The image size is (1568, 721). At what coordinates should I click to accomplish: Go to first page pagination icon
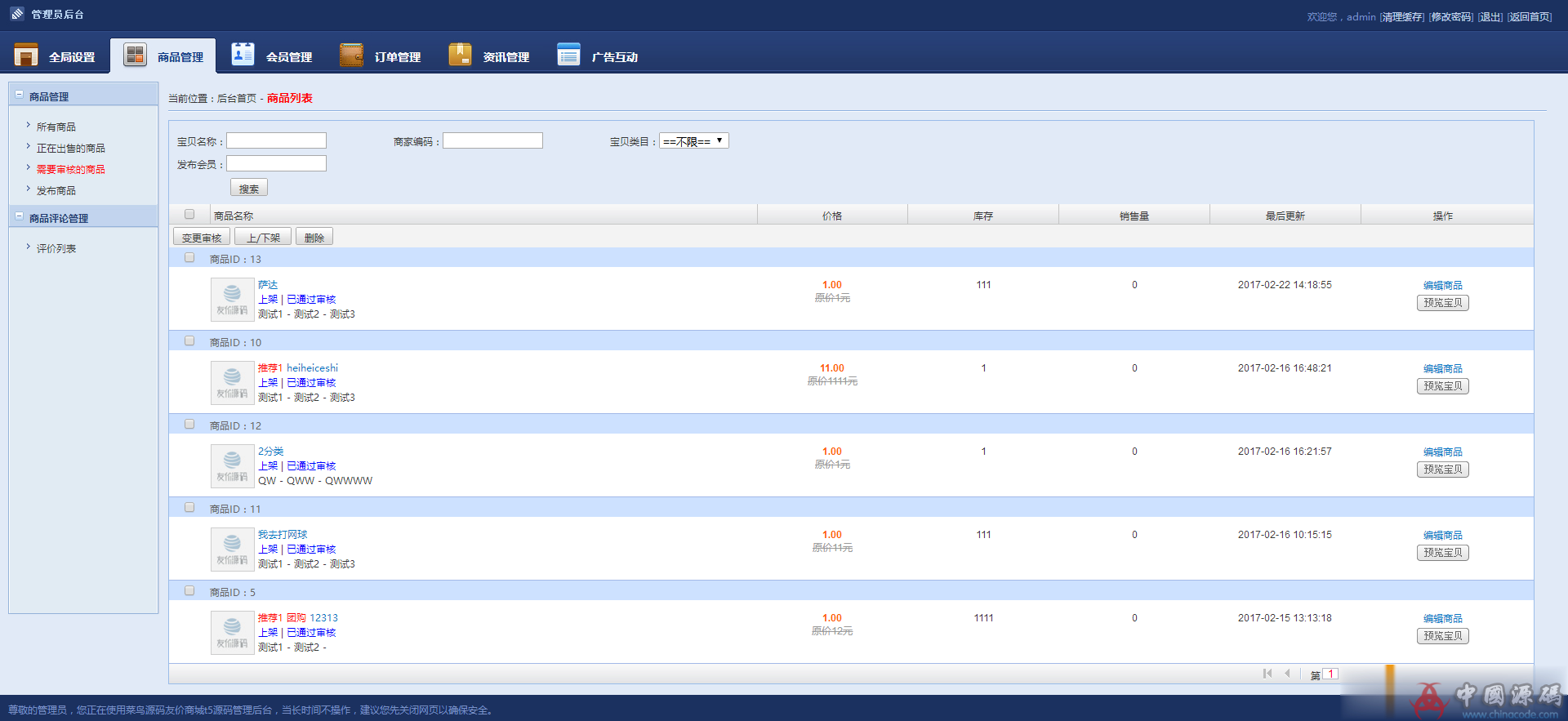(1267, 674)
